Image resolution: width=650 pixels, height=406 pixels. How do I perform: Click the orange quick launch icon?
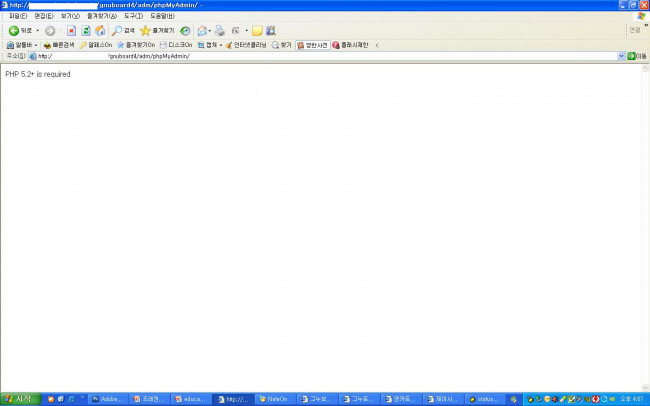tap(51, 399)
